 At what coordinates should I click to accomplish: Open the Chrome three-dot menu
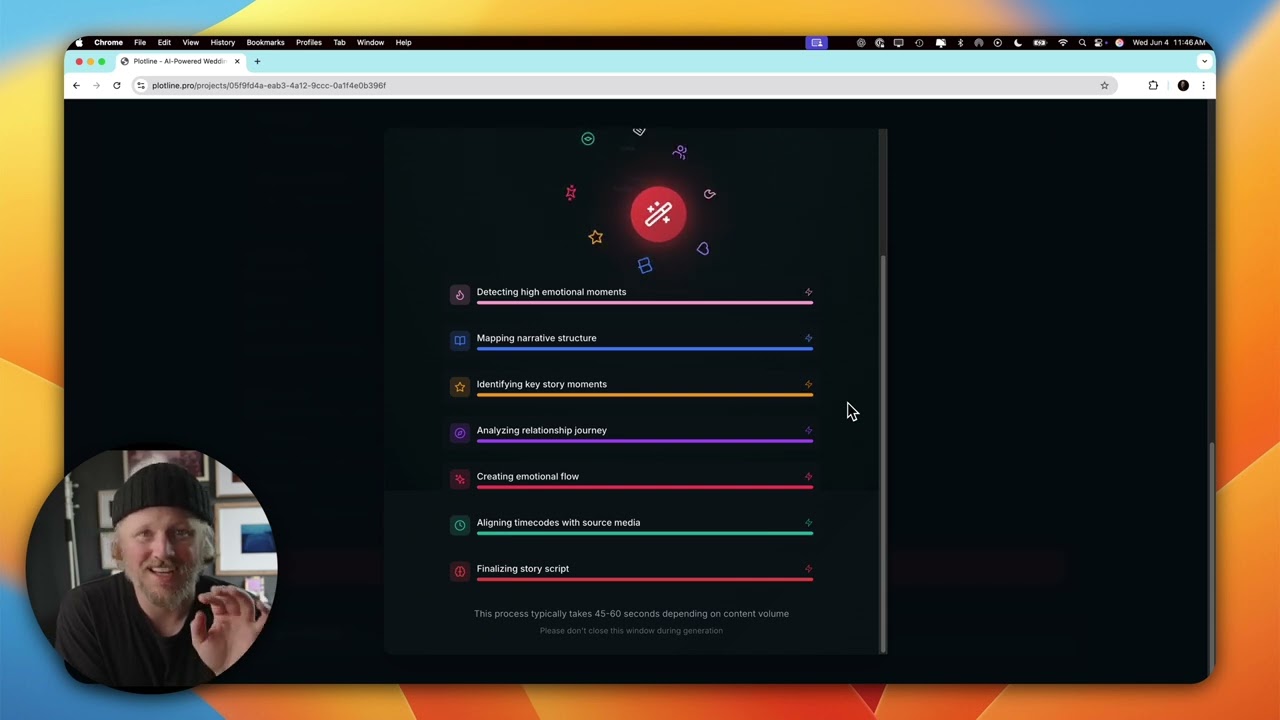(1203, 85)
